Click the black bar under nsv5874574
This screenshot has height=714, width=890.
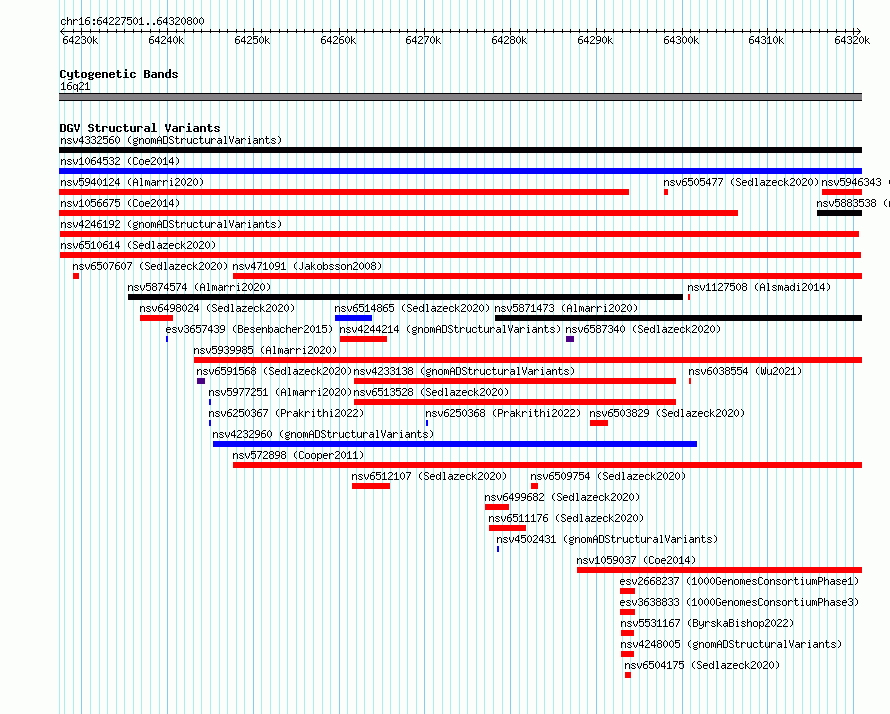point(405,297)
